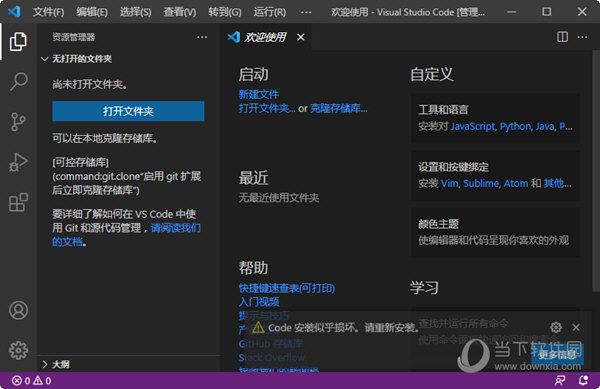Screen dimensions: 600x389
Task: Click the 无最近使用文件夹 text
Action: (279, 198)
